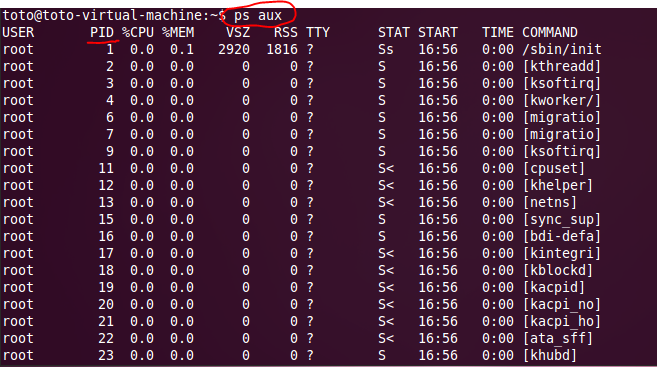This screenshot has width=657, height=367.
Task: Click the 'S<' status of cpuset row
Action: coord(386,168)
